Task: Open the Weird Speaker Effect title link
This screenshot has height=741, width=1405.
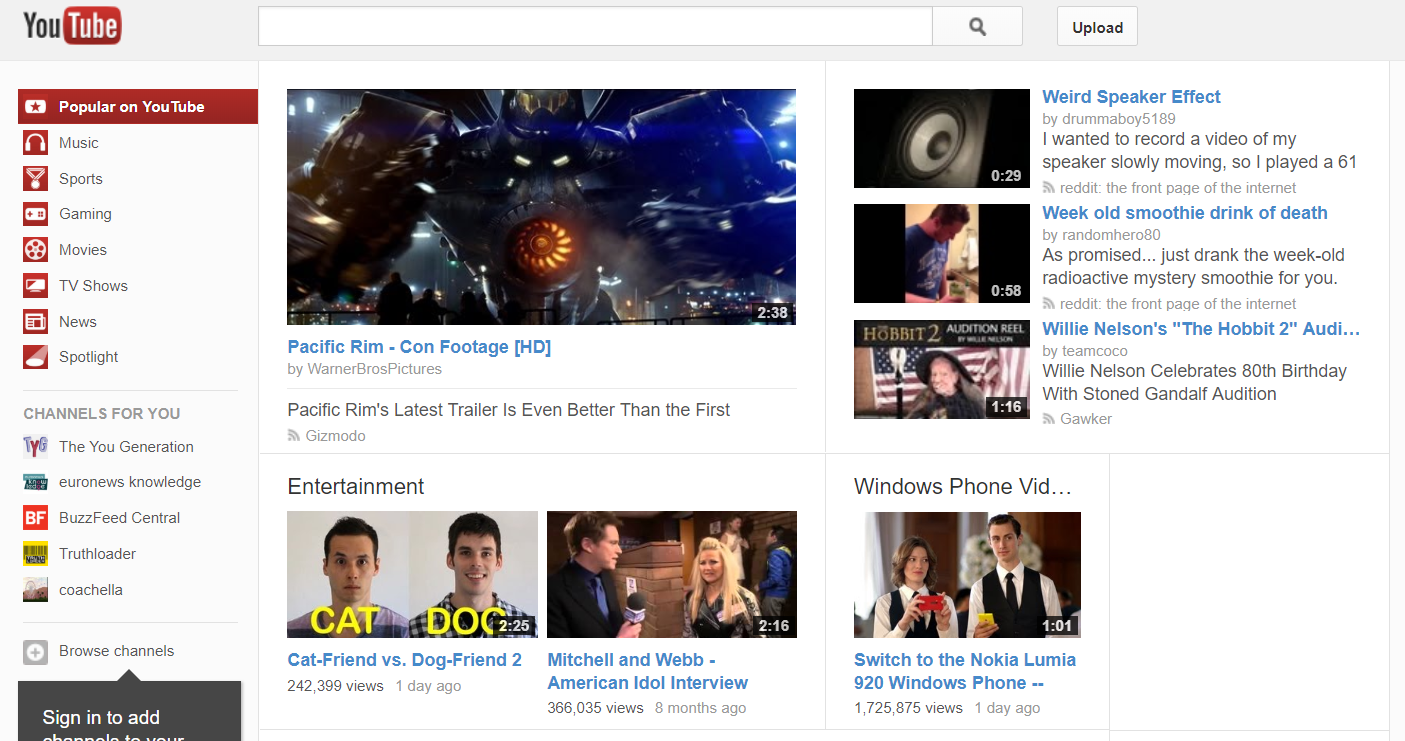Action: pos(1131,97)
